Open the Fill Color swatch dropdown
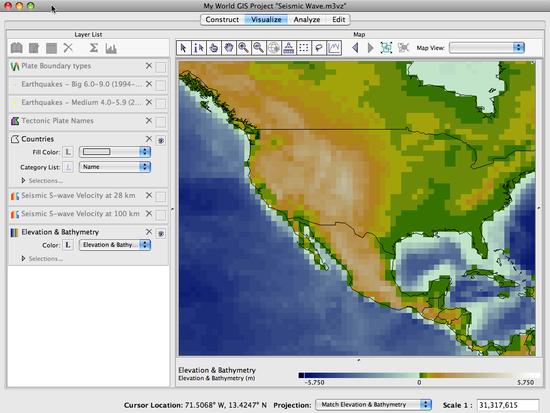 [115, 152]
